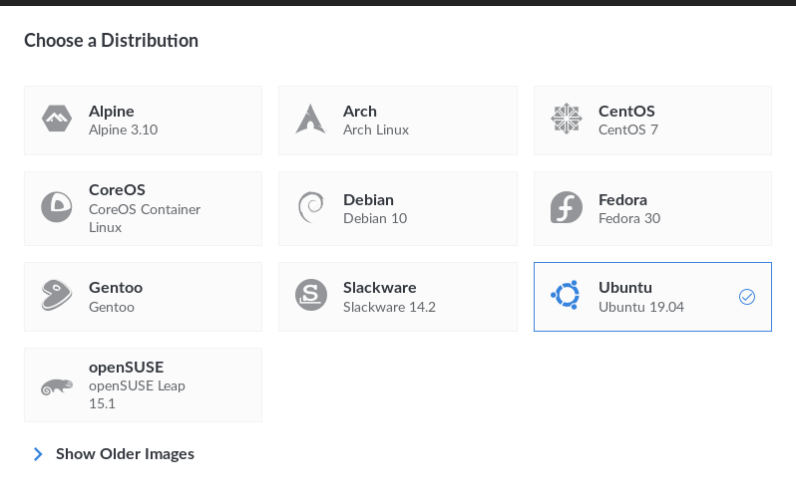Select openSUSE Leap 15.1 version text
This screenshot has width=796, height=502.
coord(137,395)
